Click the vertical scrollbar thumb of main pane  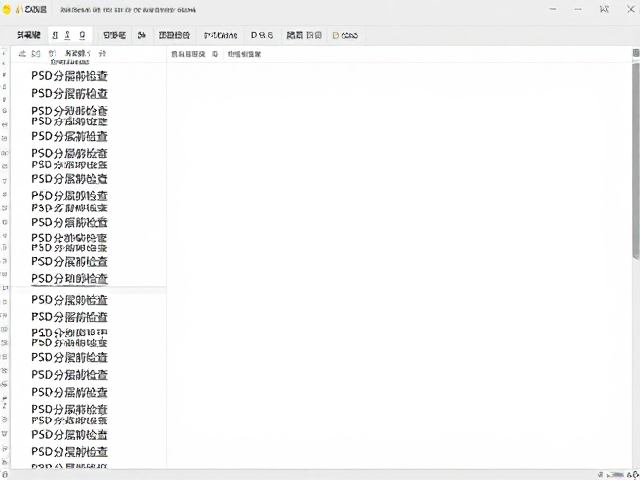[x=636, y=160]
